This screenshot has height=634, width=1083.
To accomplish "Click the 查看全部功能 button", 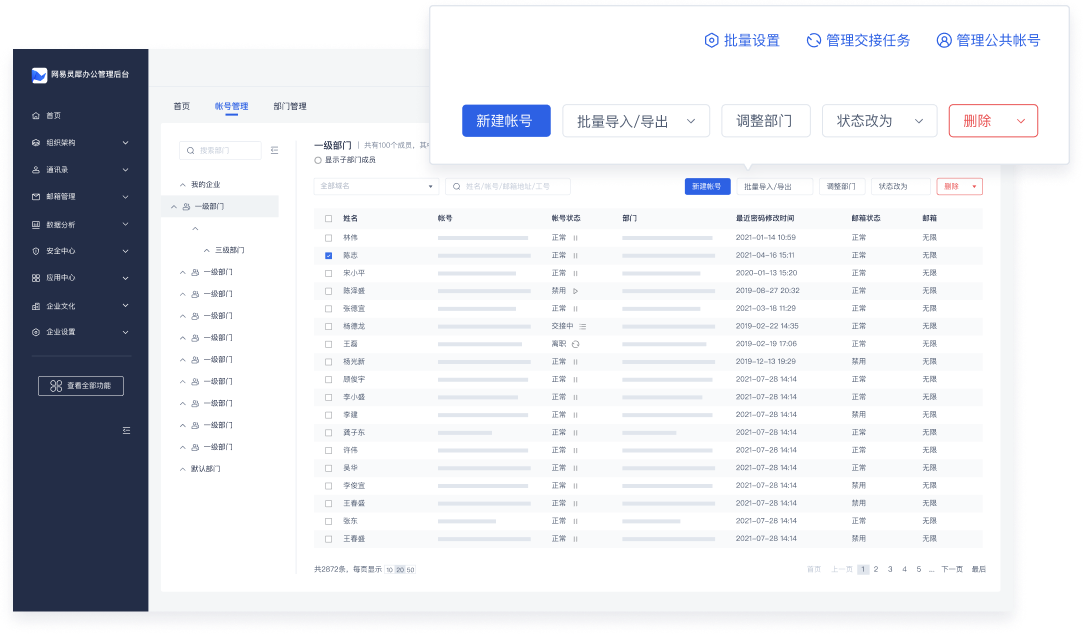I will tap(81, 386).
